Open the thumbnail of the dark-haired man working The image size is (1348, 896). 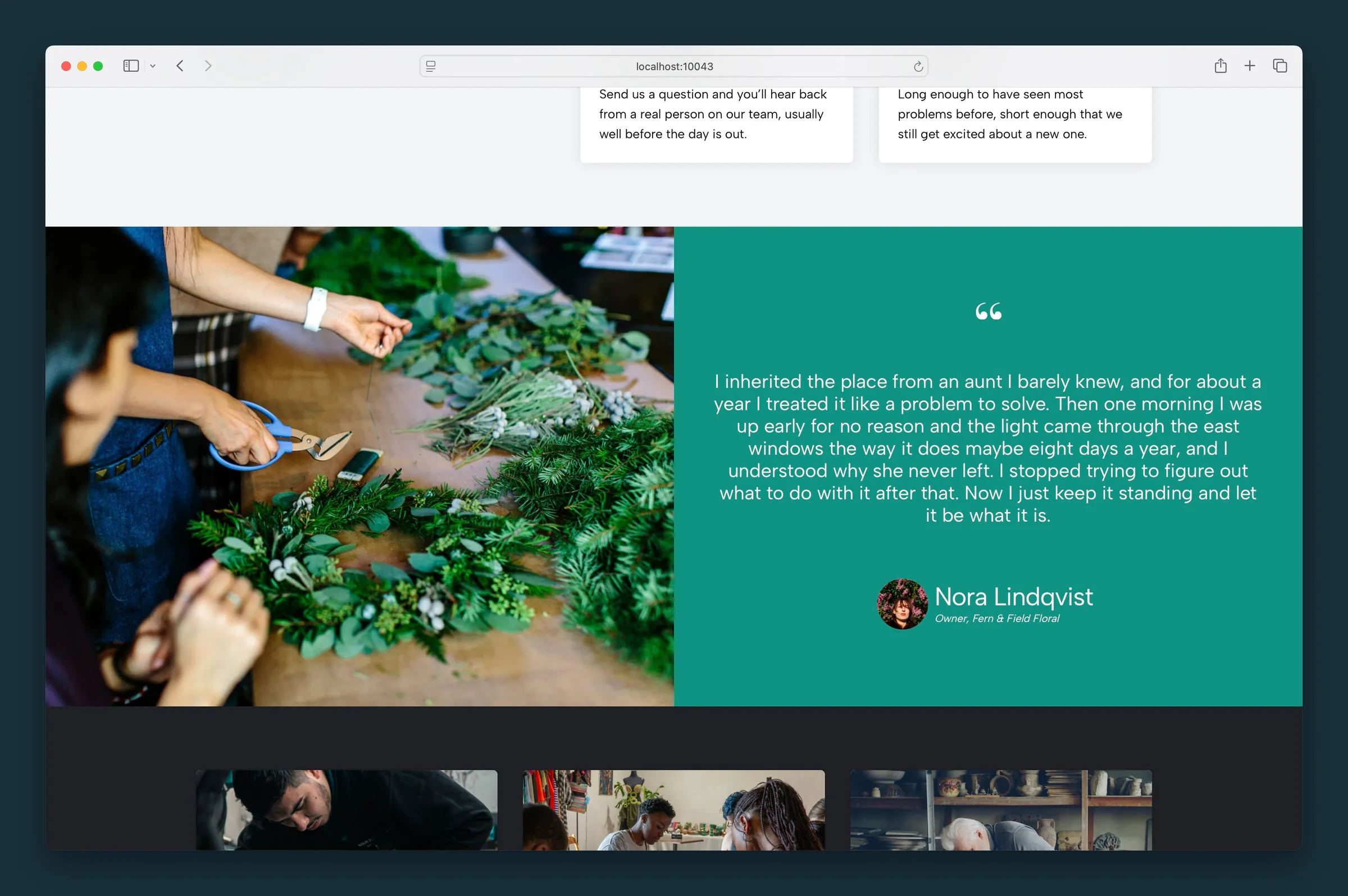(347, 810)
